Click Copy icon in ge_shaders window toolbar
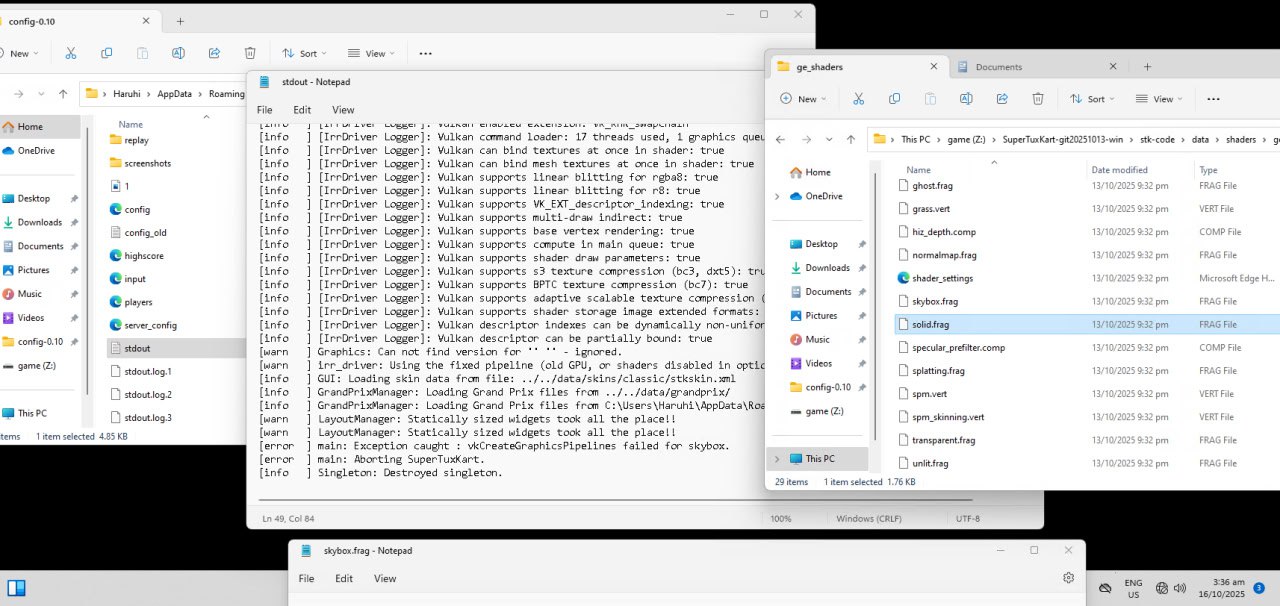Viewport: 1280px width, 606px height. click(894, 99)
